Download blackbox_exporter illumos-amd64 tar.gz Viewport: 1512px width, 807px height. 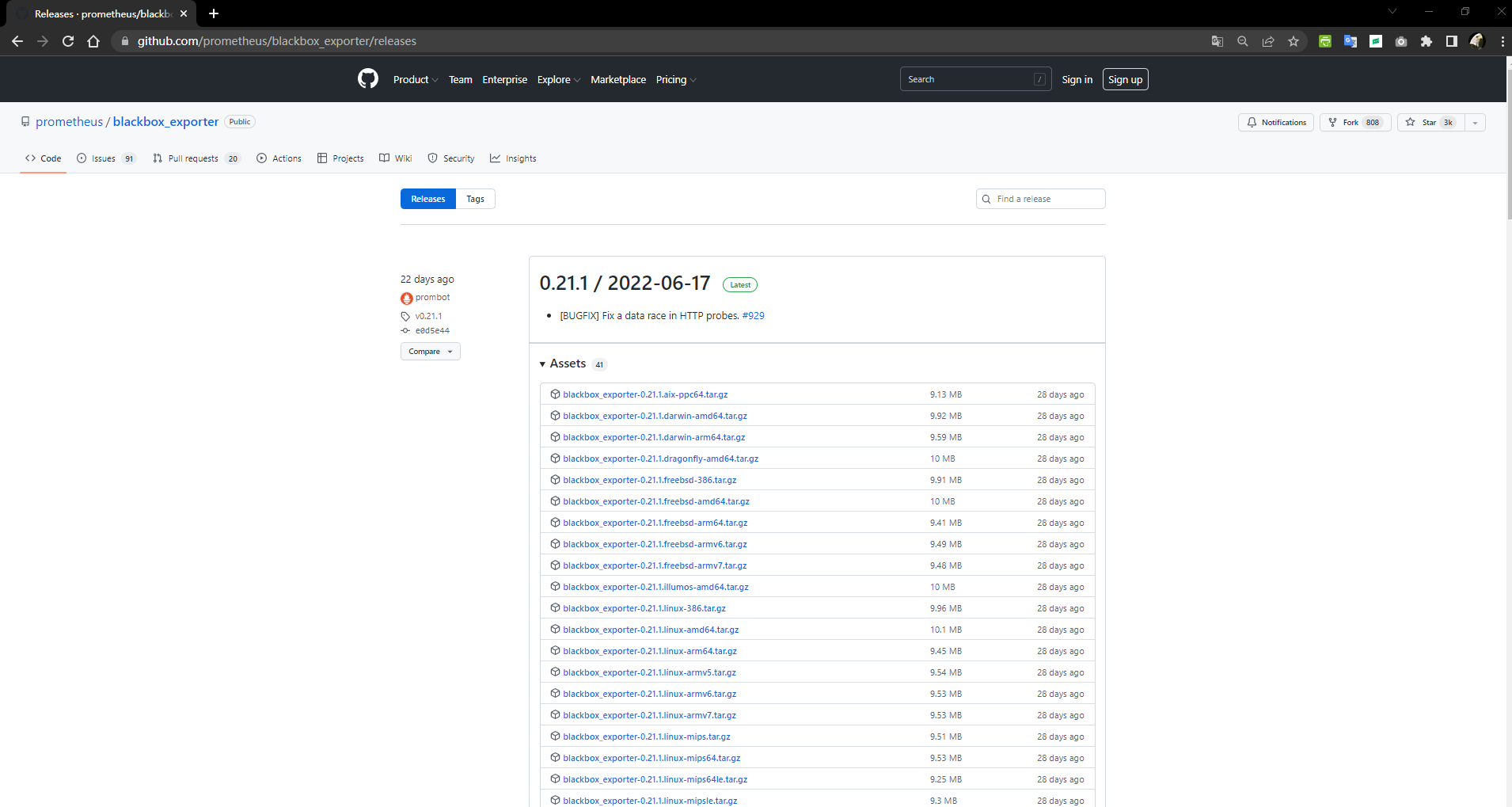[x=655, y=587]
